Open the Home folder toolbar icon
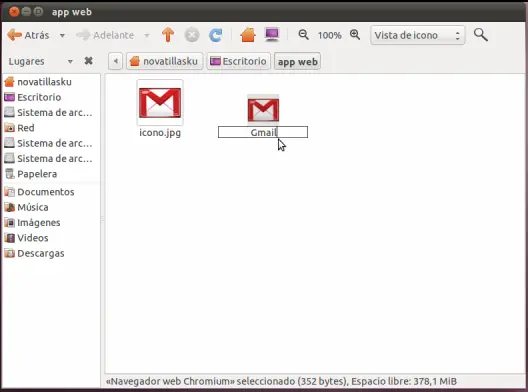 click(248, 35)
